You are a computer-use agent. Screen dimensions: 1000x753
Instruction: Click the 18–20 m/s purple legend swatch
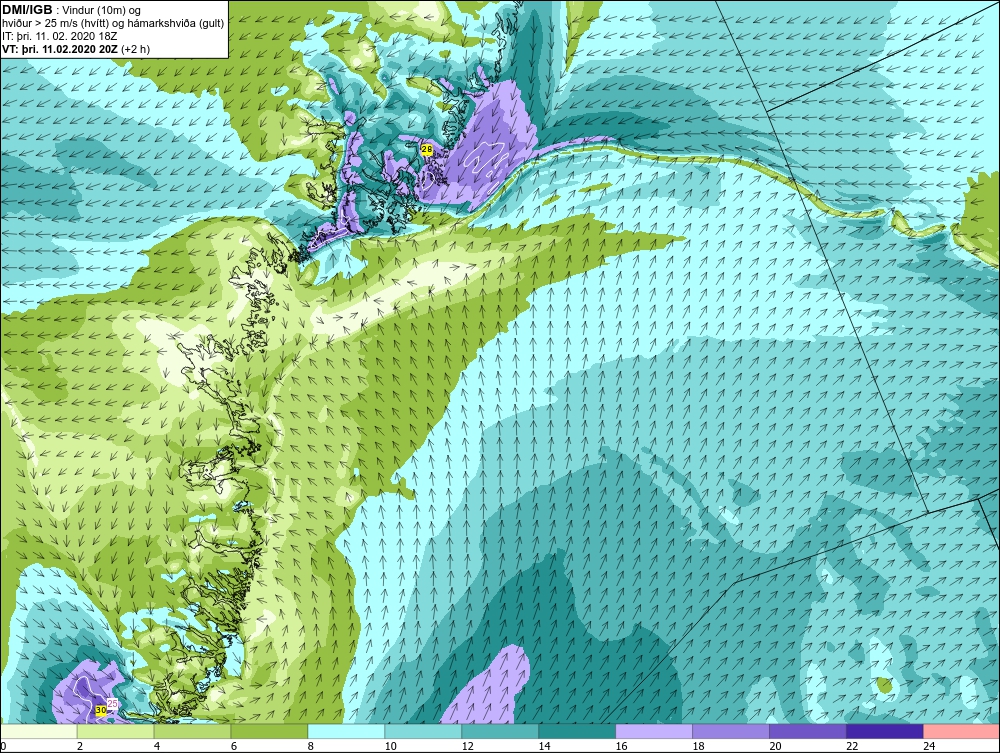[730, 731]
